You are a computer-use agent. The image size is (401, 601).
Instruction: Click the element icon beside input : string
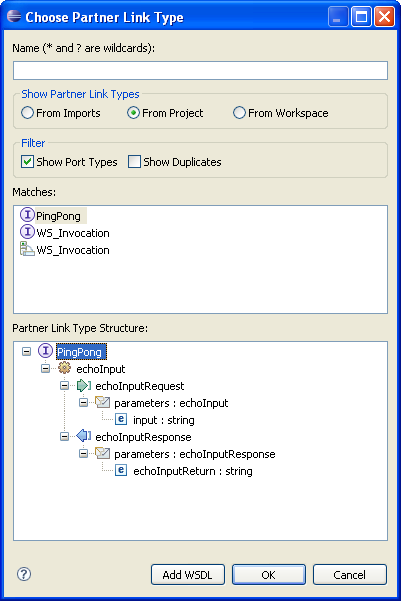click(x=121, y=419)
